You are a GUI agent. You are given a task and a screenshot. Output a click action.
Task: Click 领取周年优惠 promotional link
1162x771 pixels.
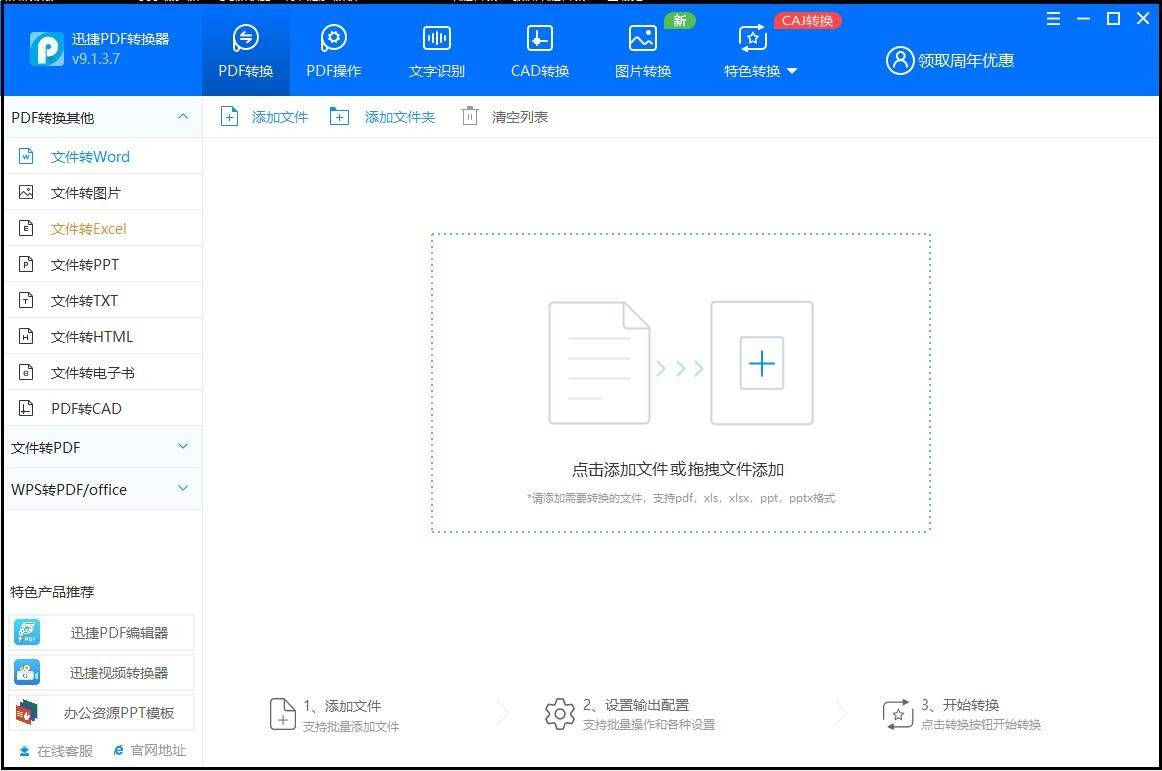[x=960, y=60]
